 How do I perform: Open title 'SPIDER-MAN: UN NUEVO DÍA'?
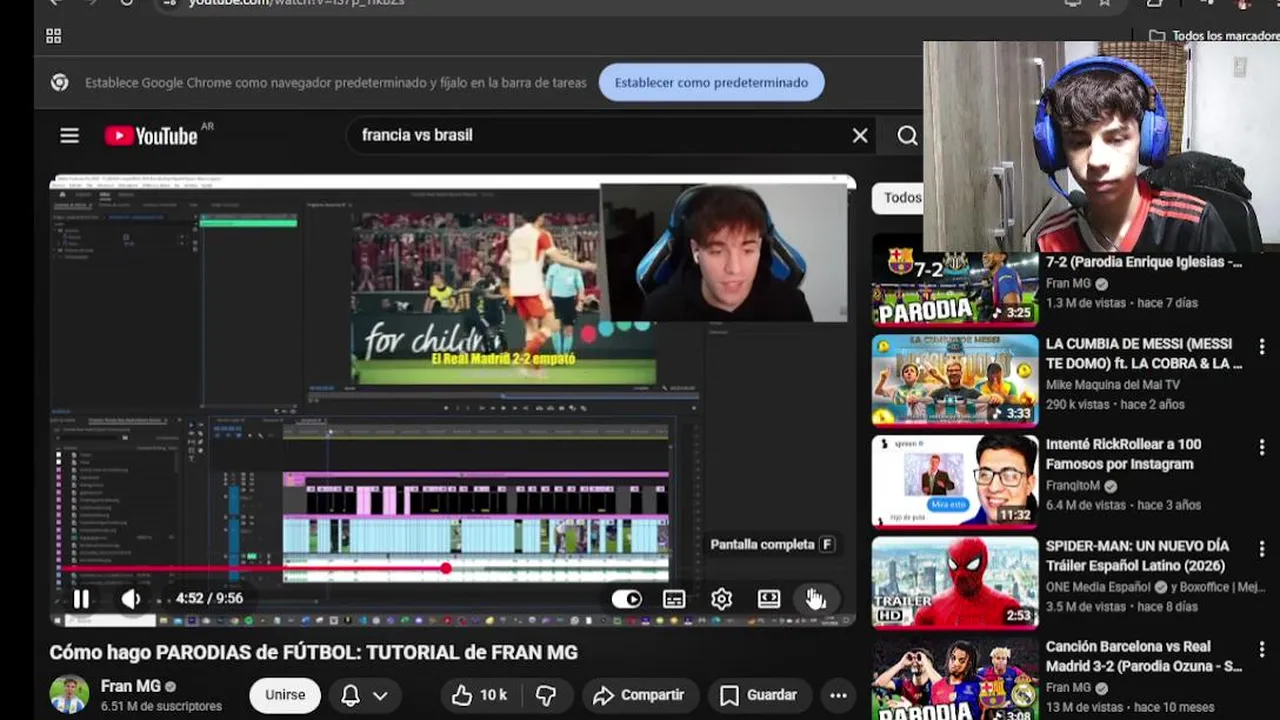coord(1138,555)
